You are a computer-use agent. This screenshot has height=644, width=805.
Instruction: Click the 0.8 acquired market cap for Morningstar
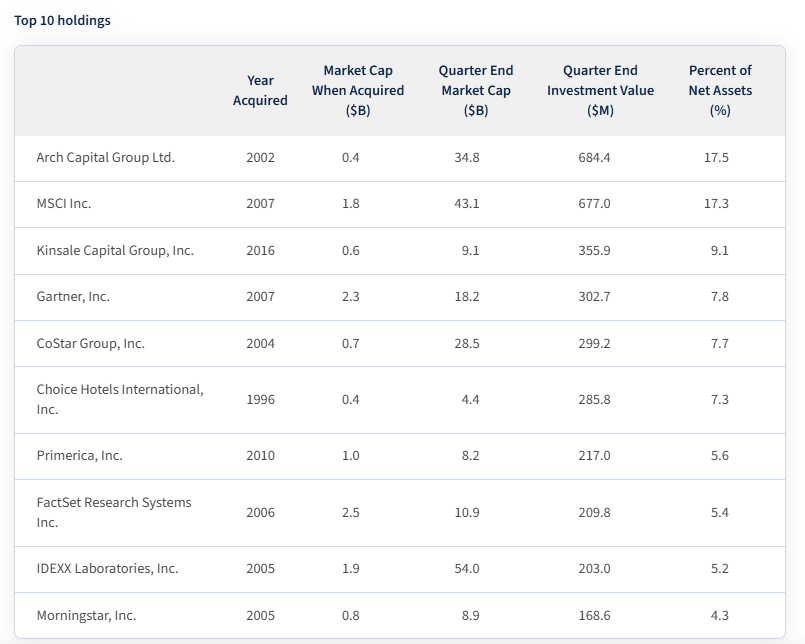pyautogui.click(x=351, y=615)
